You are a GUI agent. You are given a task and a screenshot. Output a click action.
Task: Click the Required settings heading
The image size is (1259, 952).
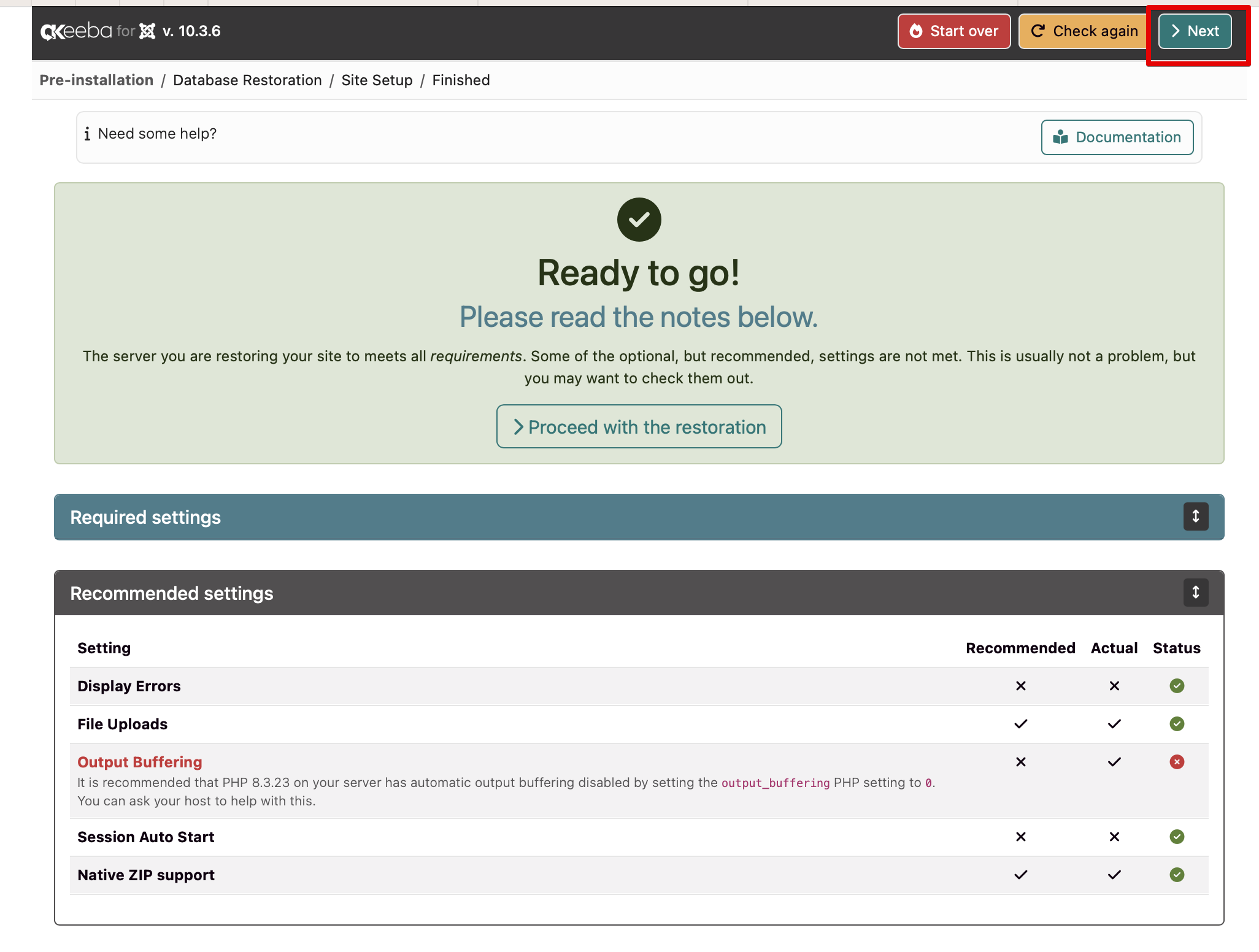(x=145, y=517)
